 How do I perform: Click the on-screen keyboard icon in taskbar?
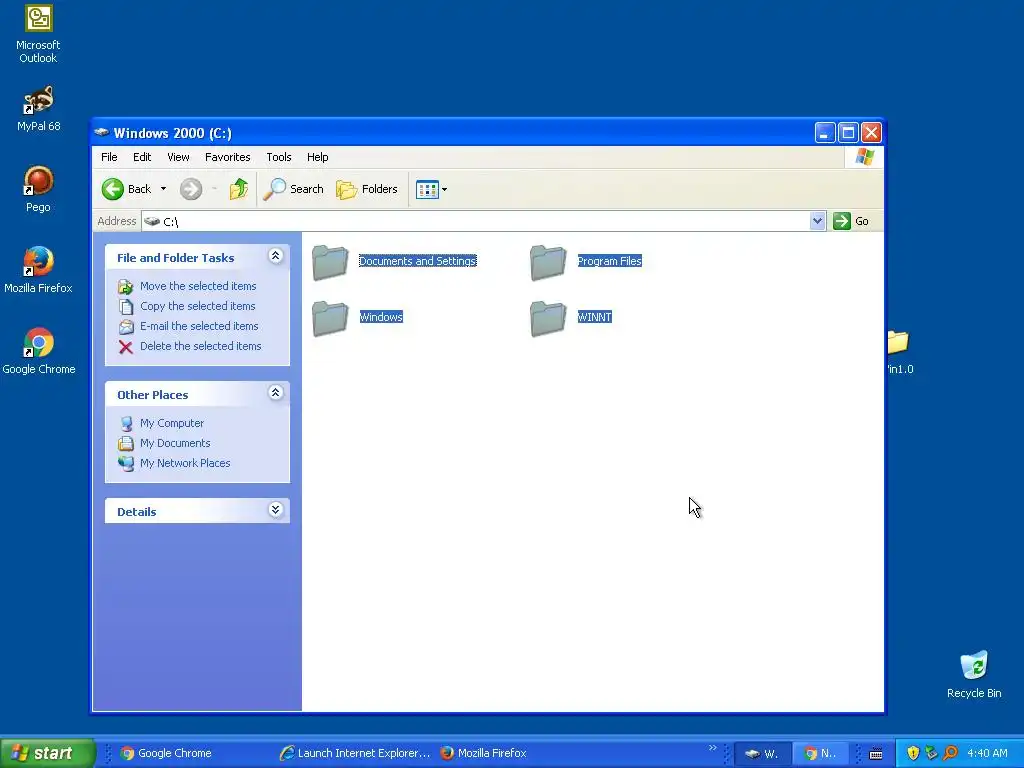pos(876,754)
